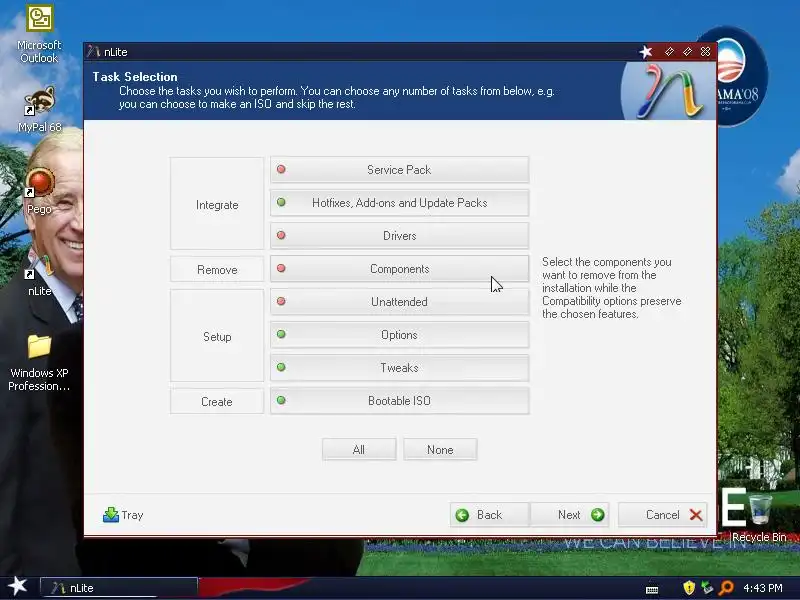Click the magnifier tray icon
800x600 pixels.
point(726,588)
